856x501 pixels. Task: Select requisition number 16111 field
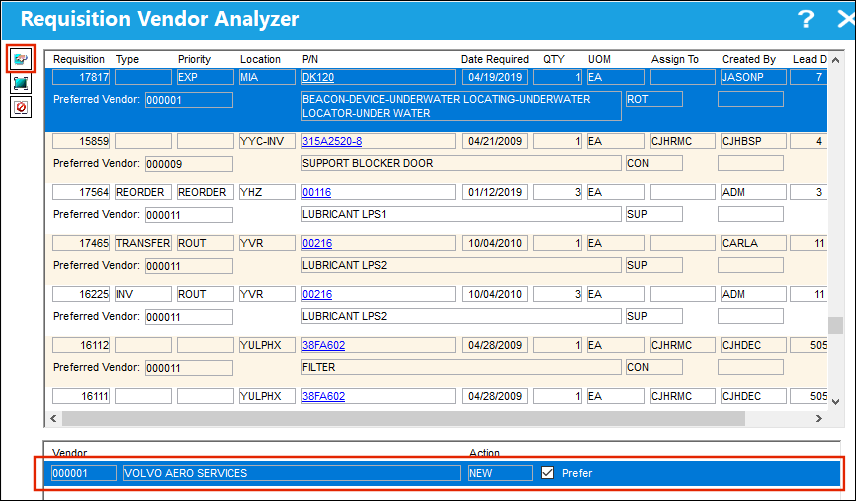click(x=81, y=396)
